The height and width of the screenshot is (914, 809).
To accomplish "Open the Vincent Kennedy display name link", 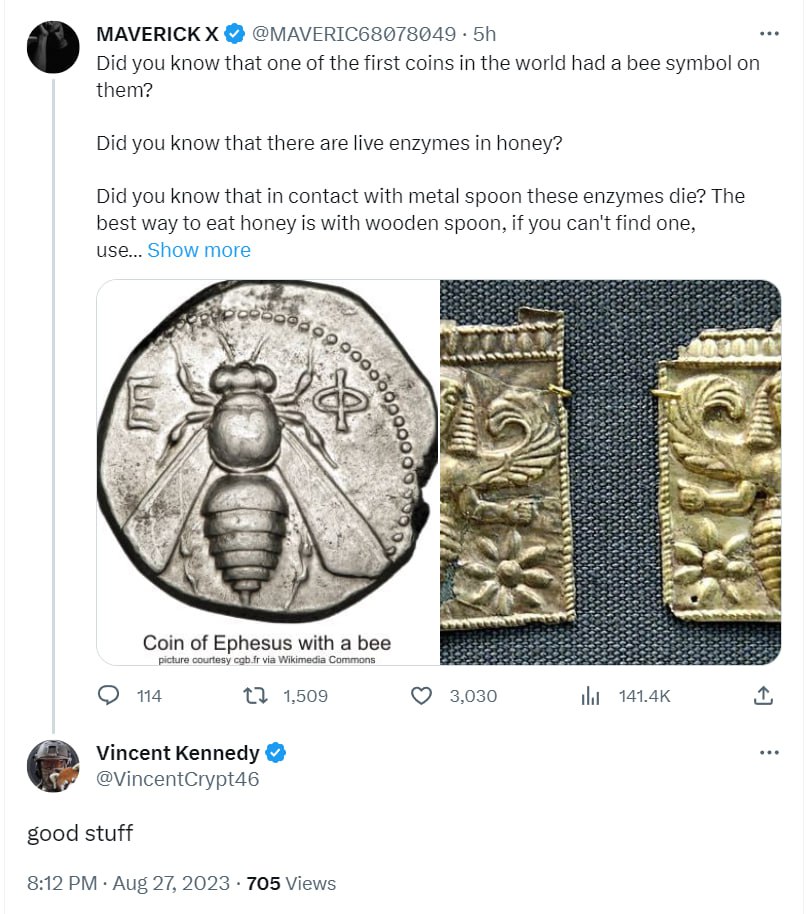I will (x=177, y=753).
